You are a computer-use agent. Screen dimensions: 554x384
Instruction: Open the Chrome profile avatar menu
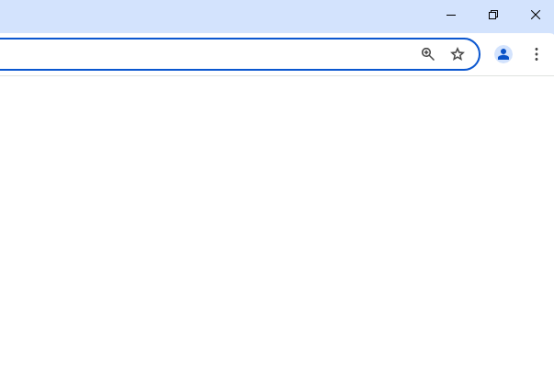click(x=503, y=54)
